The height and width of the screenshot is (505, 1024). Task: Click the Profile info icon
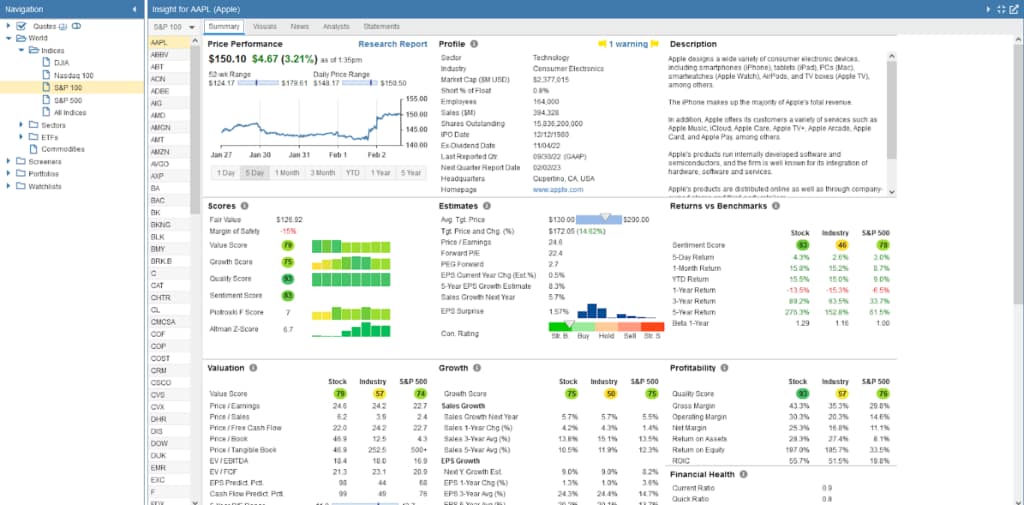(474, 44)
